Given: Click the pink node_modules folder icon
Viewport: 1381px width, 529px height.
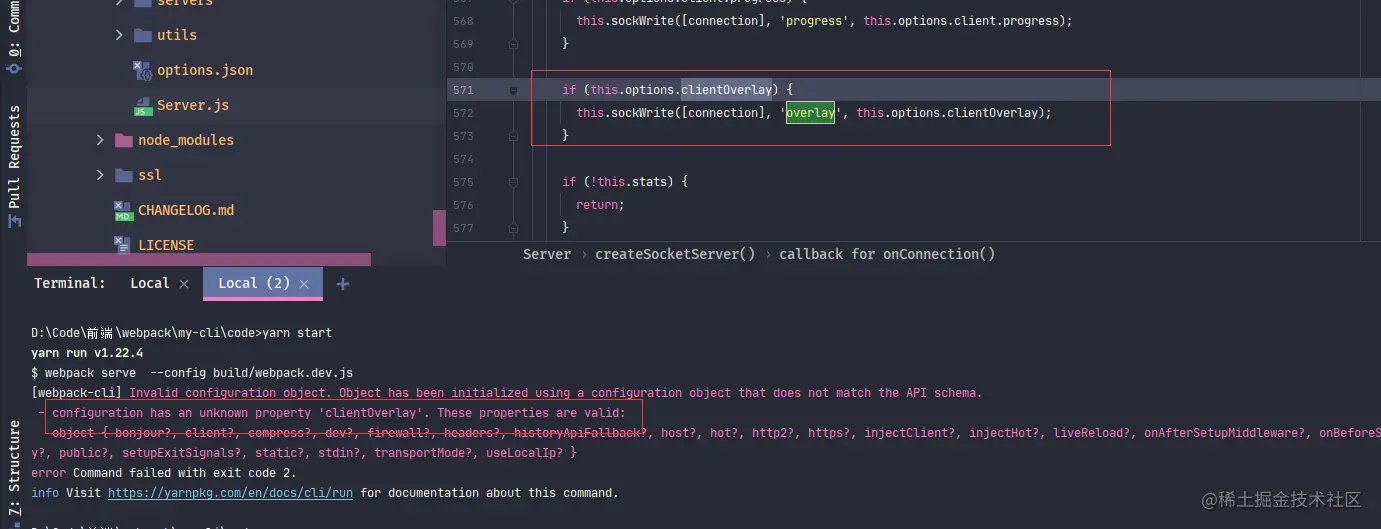Looking at the screenshot, I should point(123,140).
